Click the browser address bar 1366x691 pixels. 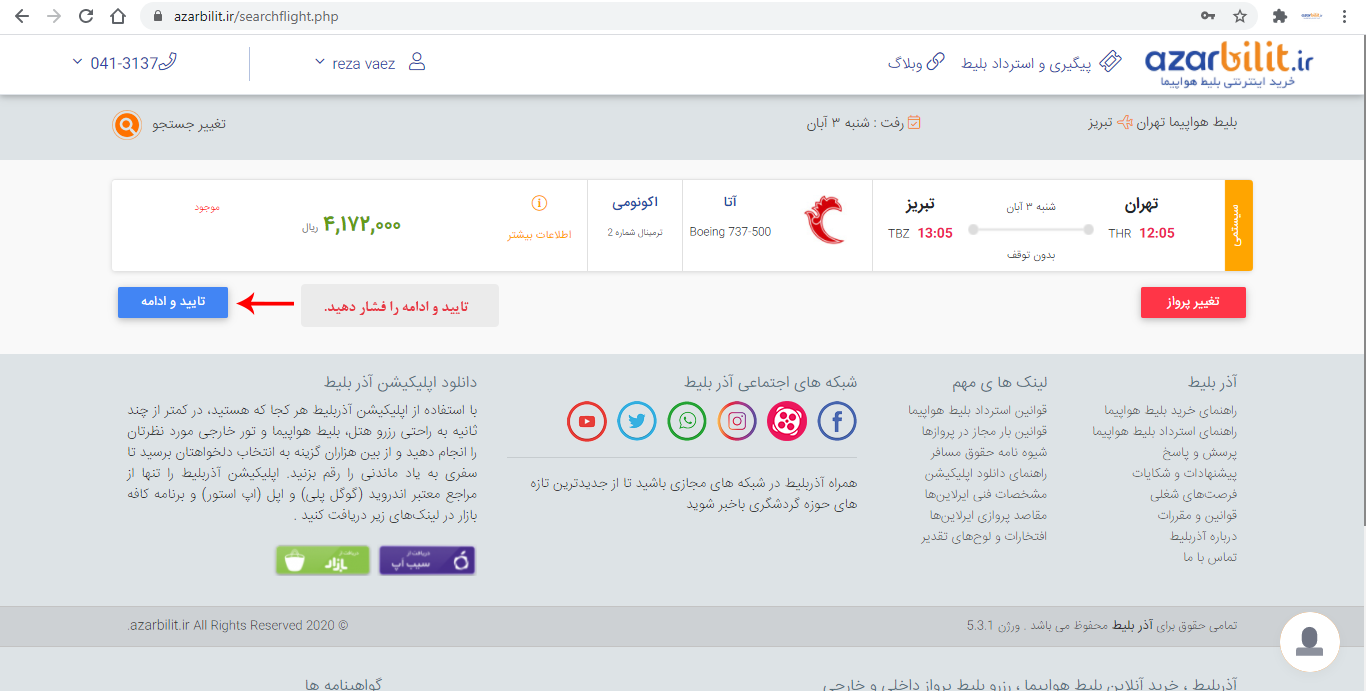[660, 17]
